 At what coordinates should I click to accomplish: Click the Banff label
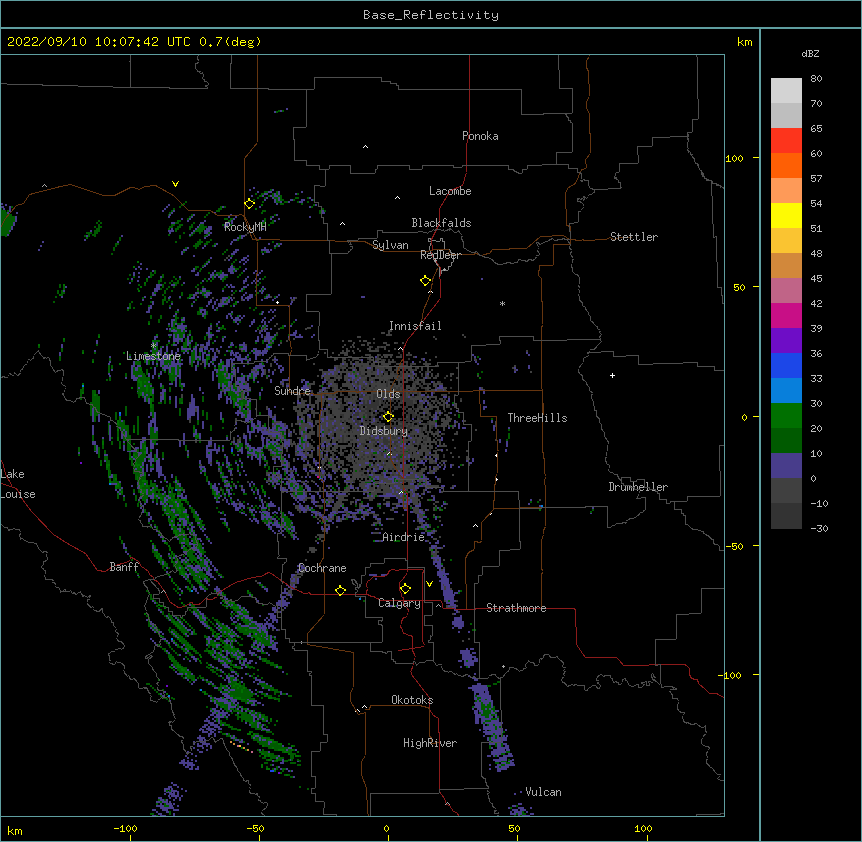124,567
